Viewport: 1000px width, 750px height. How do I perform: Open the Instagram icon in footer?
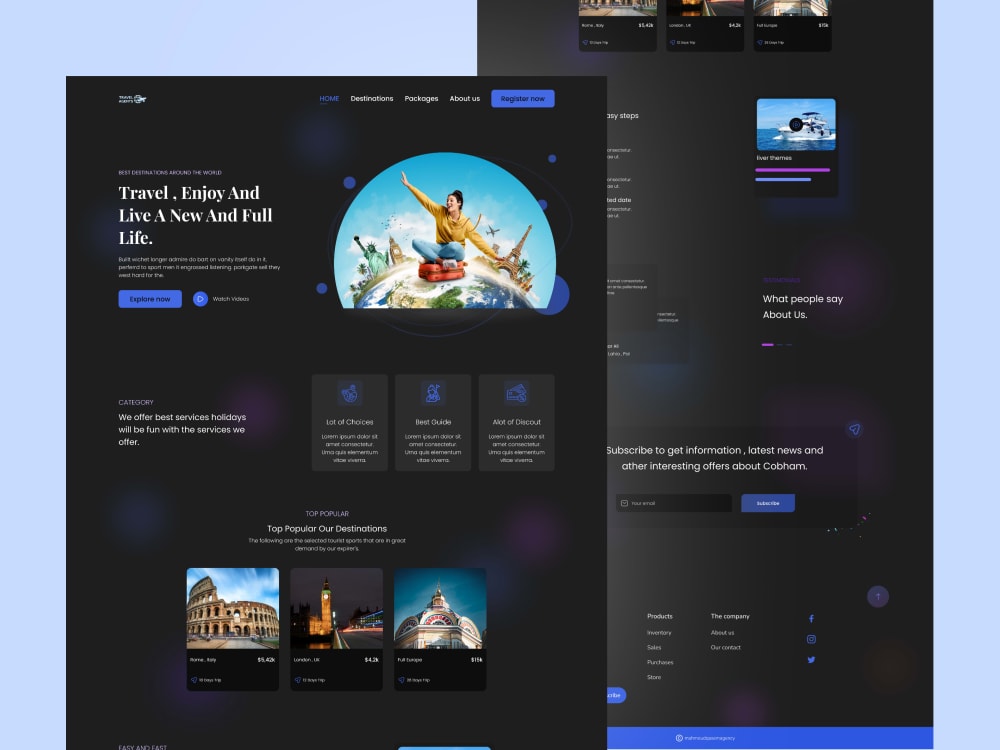(811, 639)
